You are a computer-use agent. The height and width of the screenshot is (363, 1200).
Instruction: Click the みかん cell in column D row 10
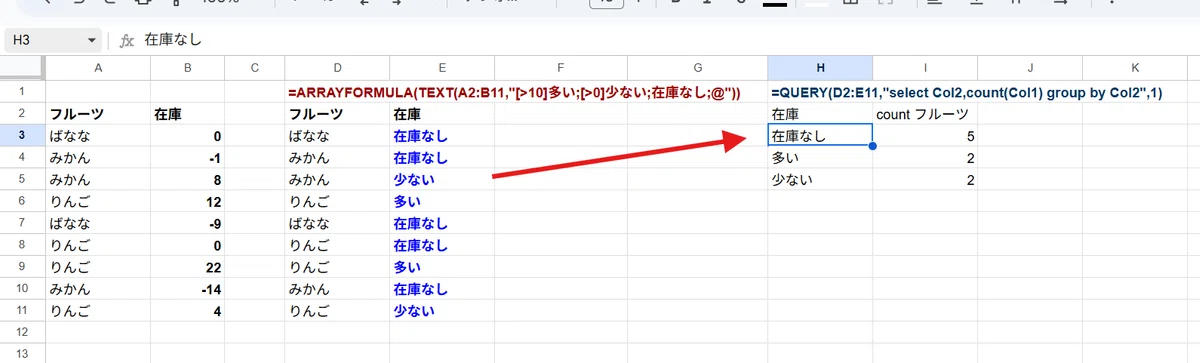(x=338, y=289)
